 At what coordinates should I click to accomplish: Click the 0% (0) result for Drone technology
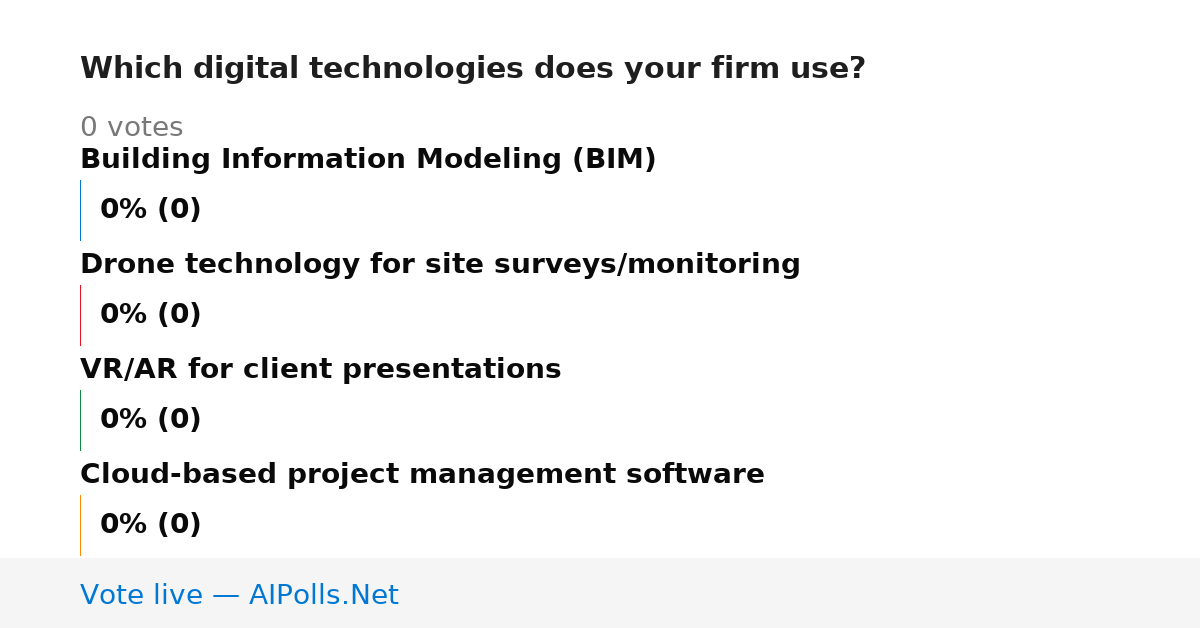point(150,314)
